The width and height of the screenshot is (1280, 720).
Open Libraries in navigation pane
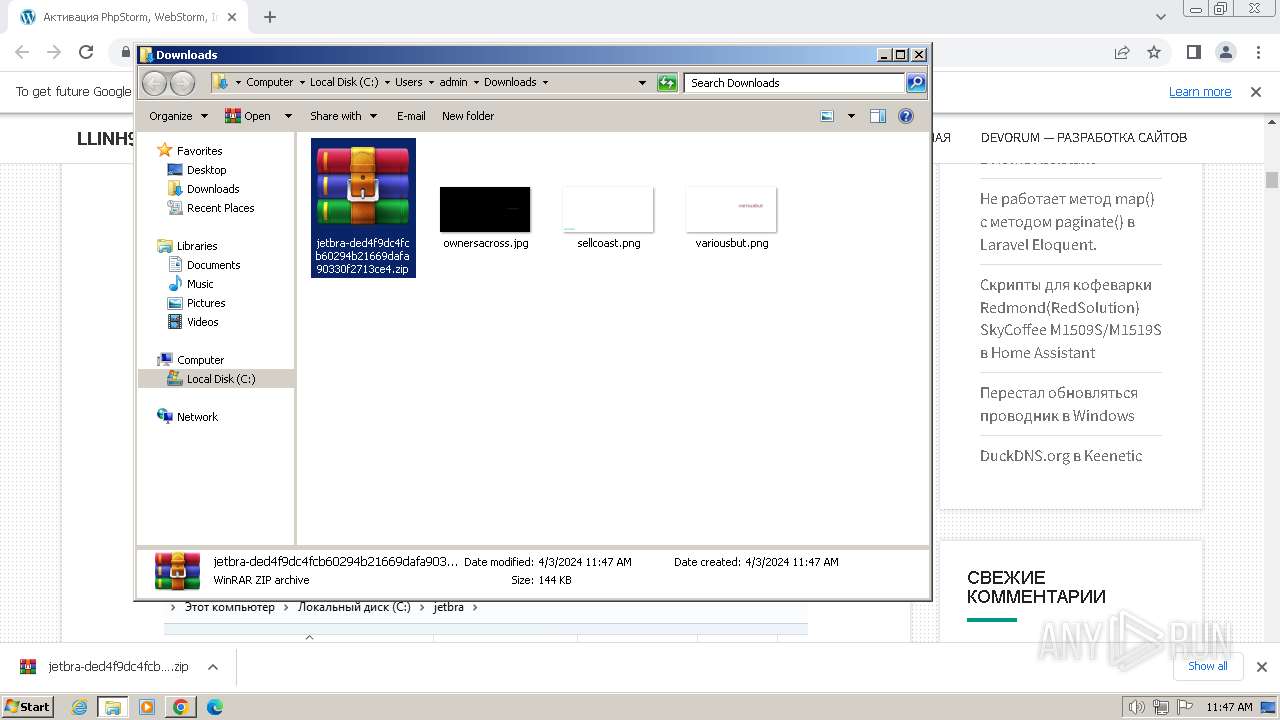[x=197, y=246]
